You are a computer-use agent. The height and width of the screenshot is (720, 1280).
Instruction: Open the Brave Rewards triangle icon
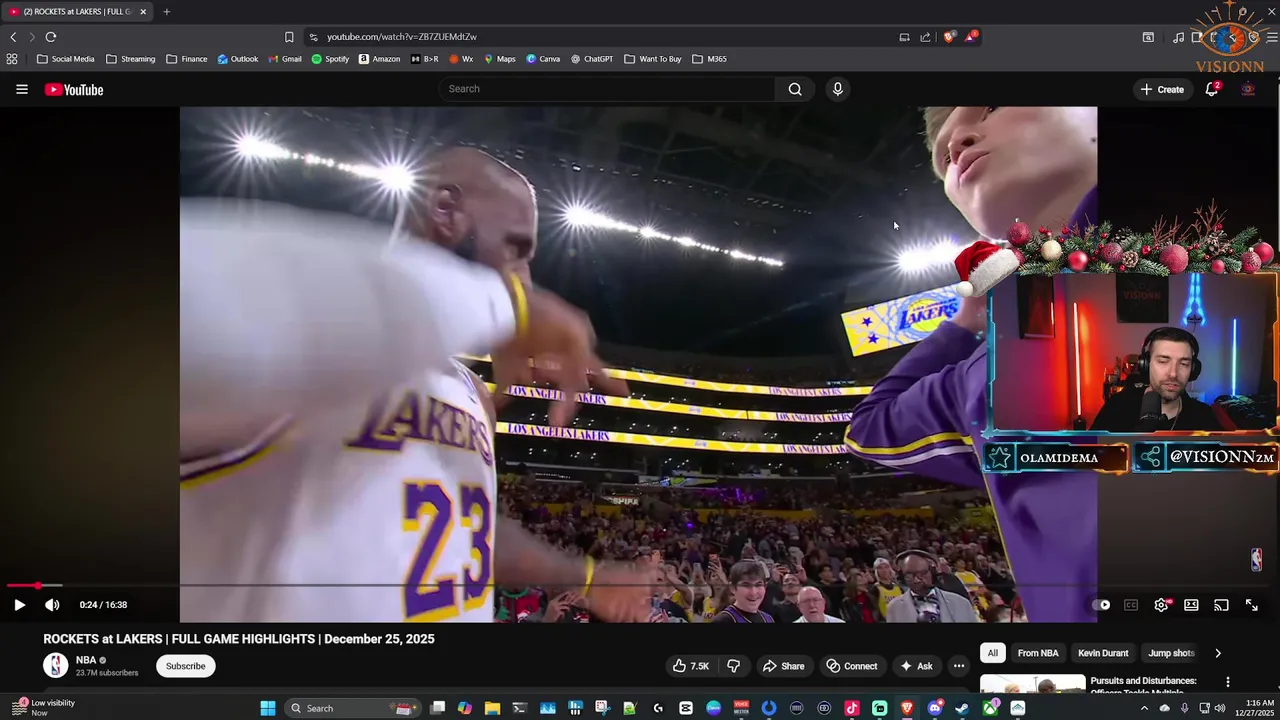970,37
